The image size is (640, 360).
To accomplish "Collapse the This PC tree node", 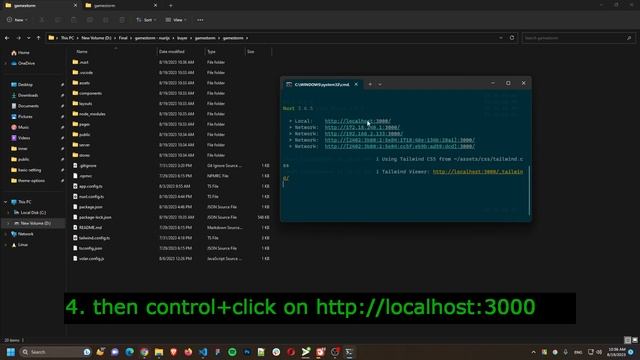I will click(x=5, y=202).
